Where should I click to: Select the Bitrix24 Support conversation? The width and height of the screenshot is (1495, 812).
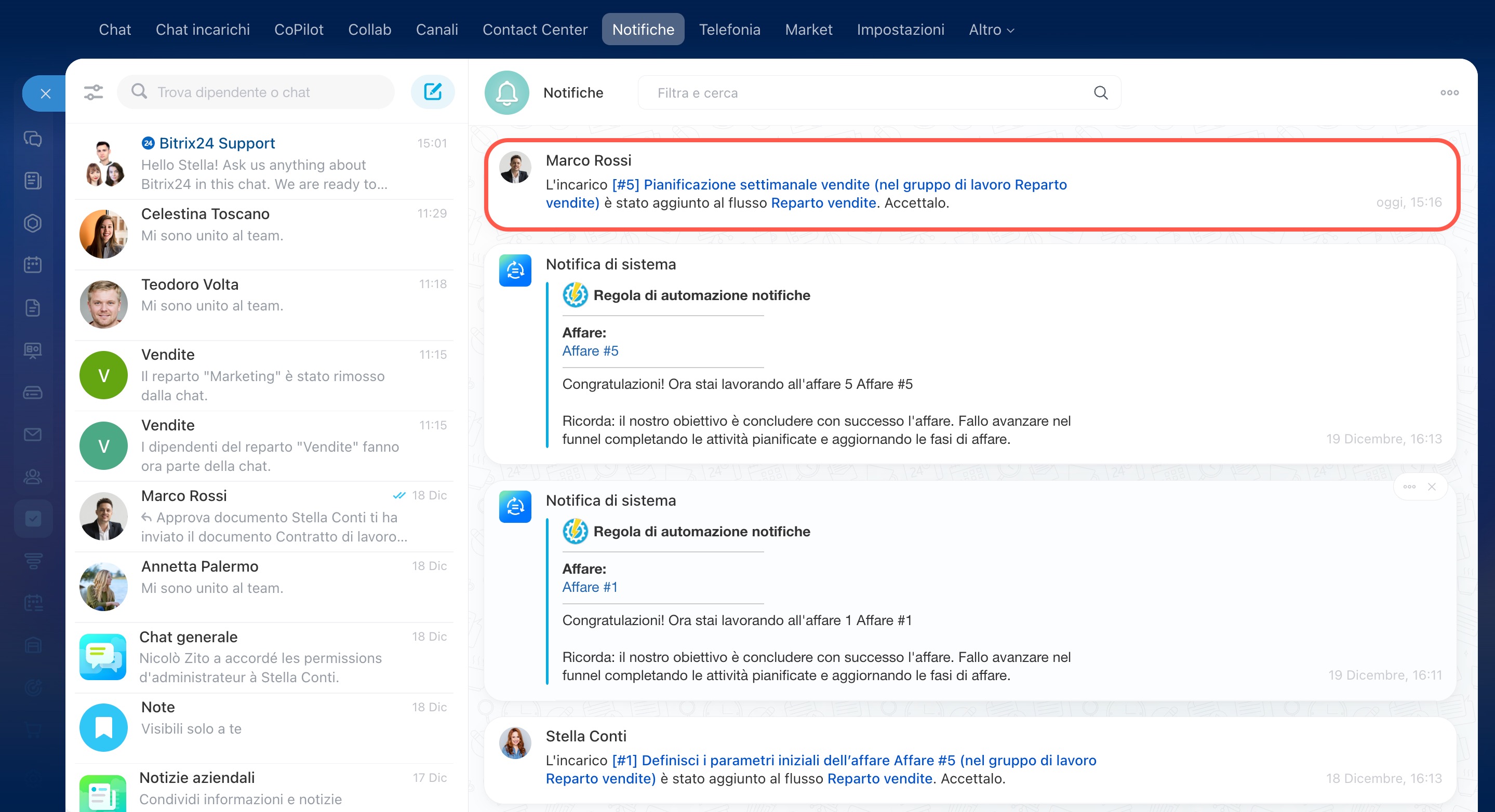264,163
